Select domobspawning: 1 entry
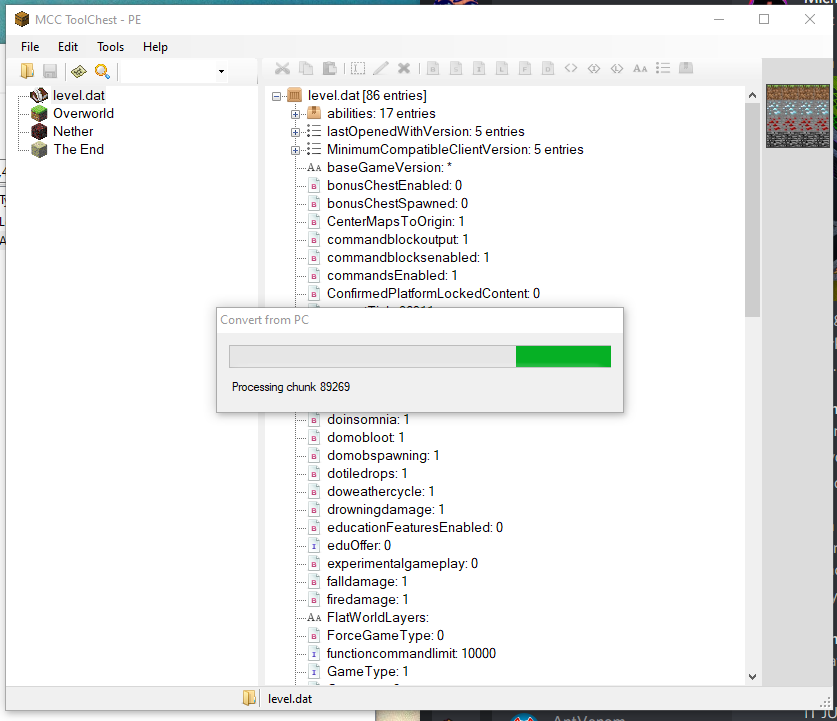Image resolution: width=837 pixels, height=721 pixels. coord(383,456)
